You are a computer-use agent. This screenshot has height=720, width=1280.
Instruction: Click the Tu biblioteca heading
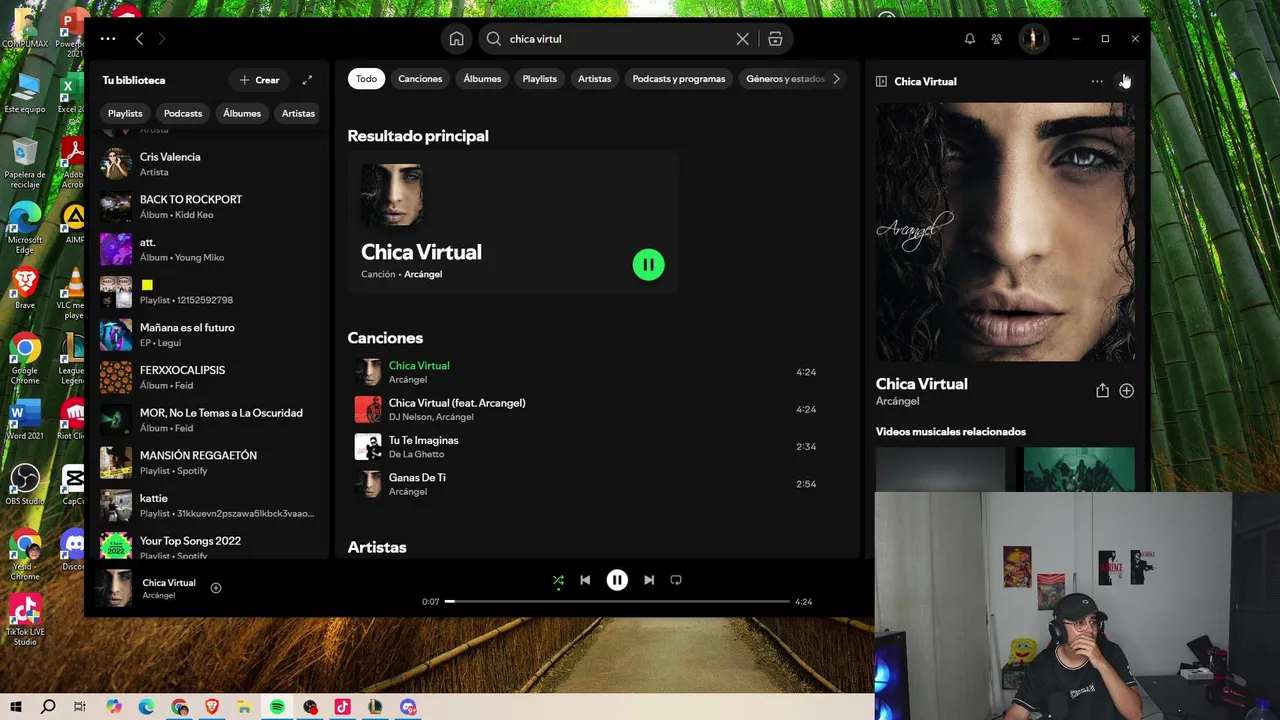pyautogui.click(x=134, y=80)
